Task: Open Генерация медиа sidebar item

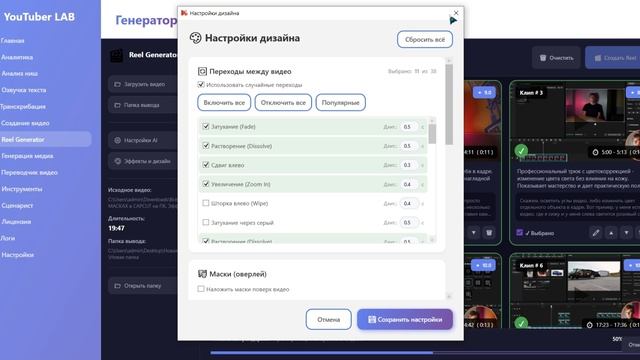Action: (x=27, y=156)
